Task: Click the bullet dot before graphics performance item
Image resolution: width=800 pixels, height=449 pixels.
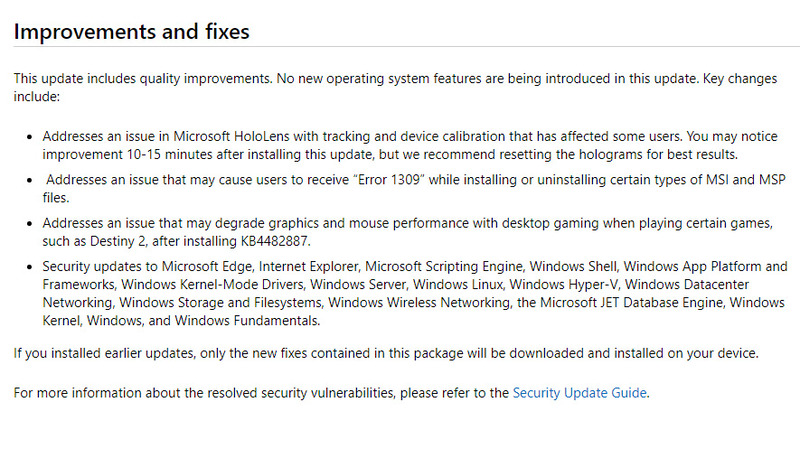Action: [x=31, y=221]
